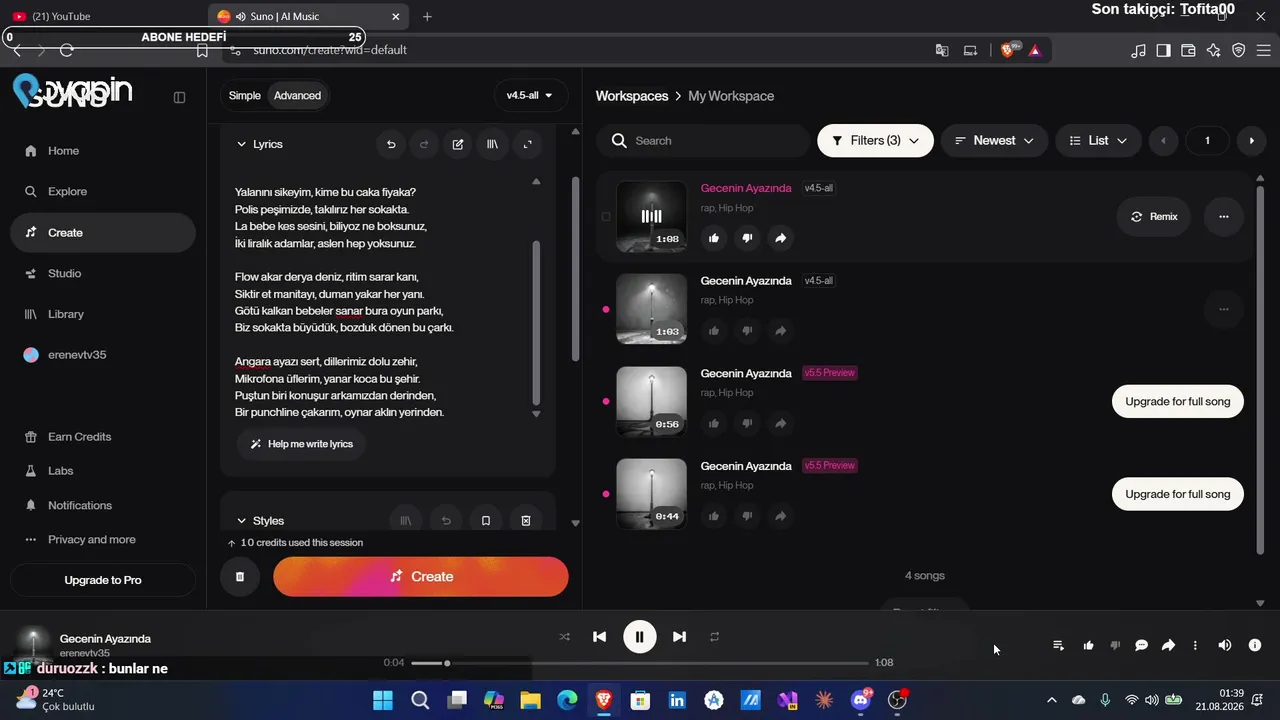Screen dimensions: 1280x720
Task: Like the current song in player bar
Action: click(x=1088, y=645)
